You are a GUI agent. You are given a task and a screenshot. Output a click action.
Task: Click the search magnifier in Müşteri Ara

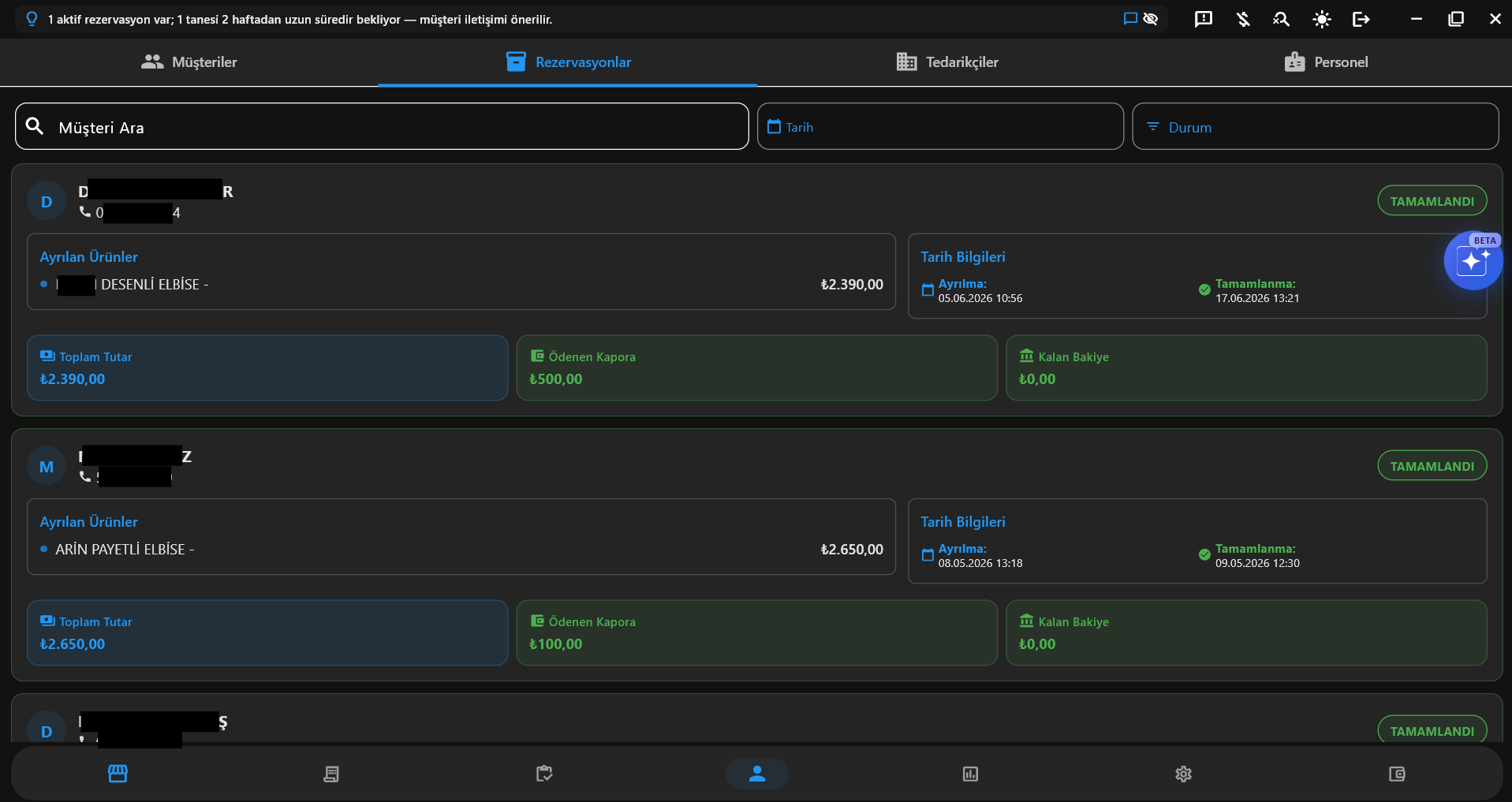click(35, 126)
